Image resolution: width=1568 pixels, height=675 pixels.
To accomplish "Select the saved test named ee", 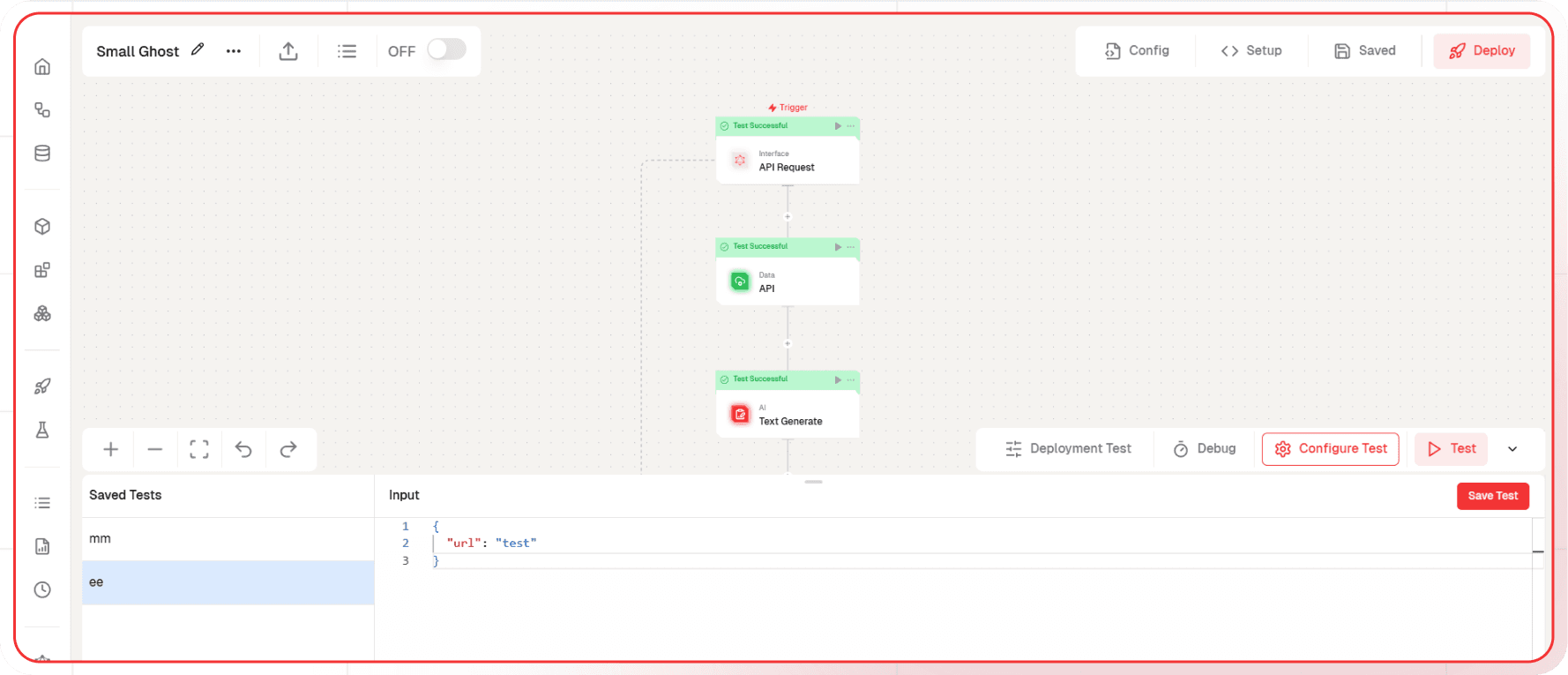I will point(228,582).
